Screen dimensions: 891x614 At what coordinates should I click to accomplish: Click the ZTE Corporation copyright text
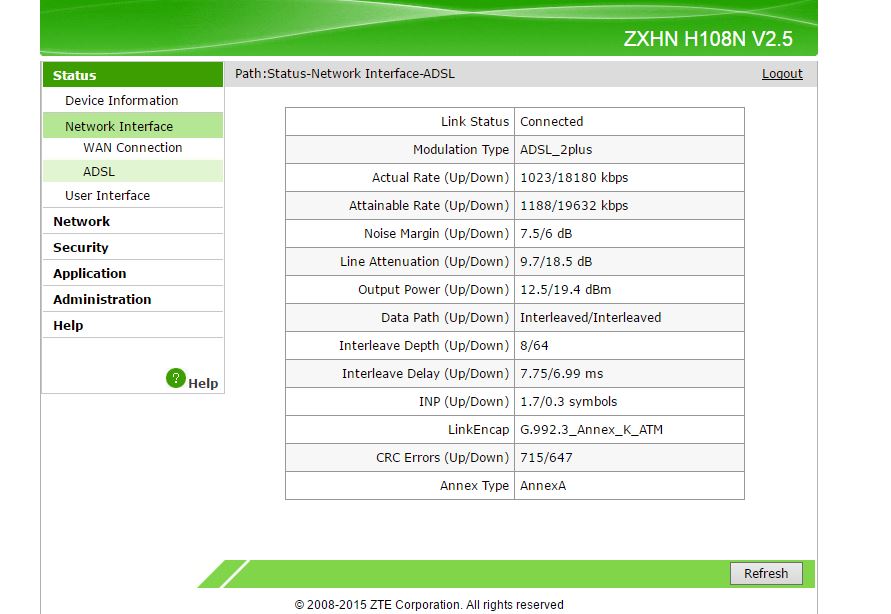[429, 605]
